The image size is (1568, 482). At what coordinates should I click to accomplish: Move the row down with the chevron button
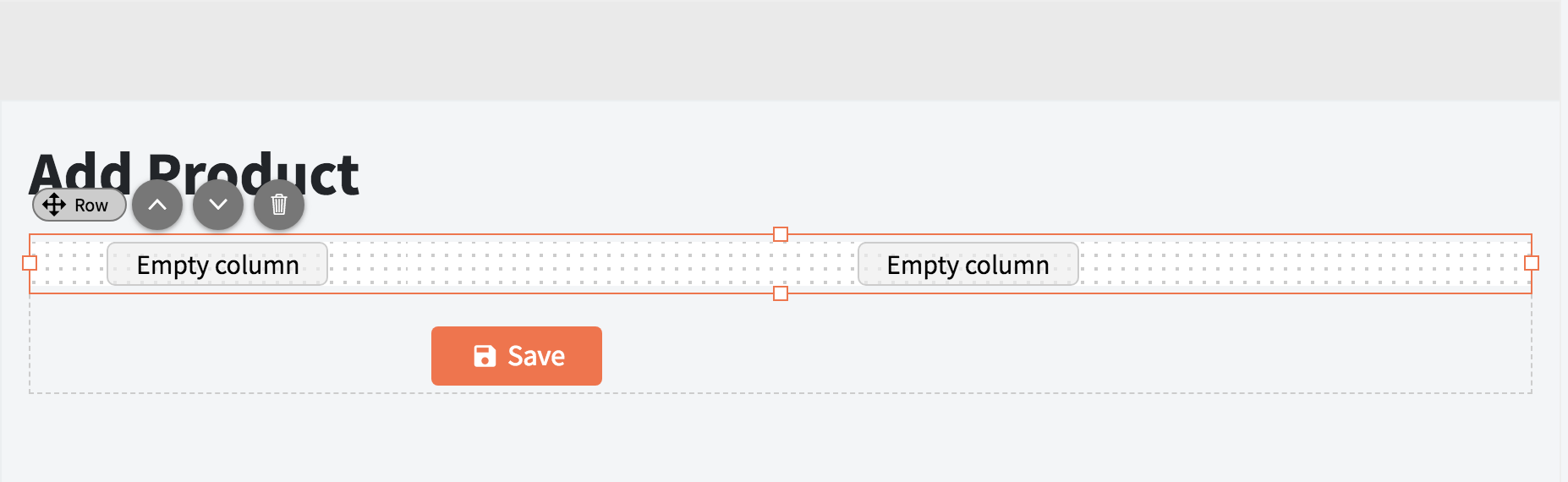[x=218, y=205]
